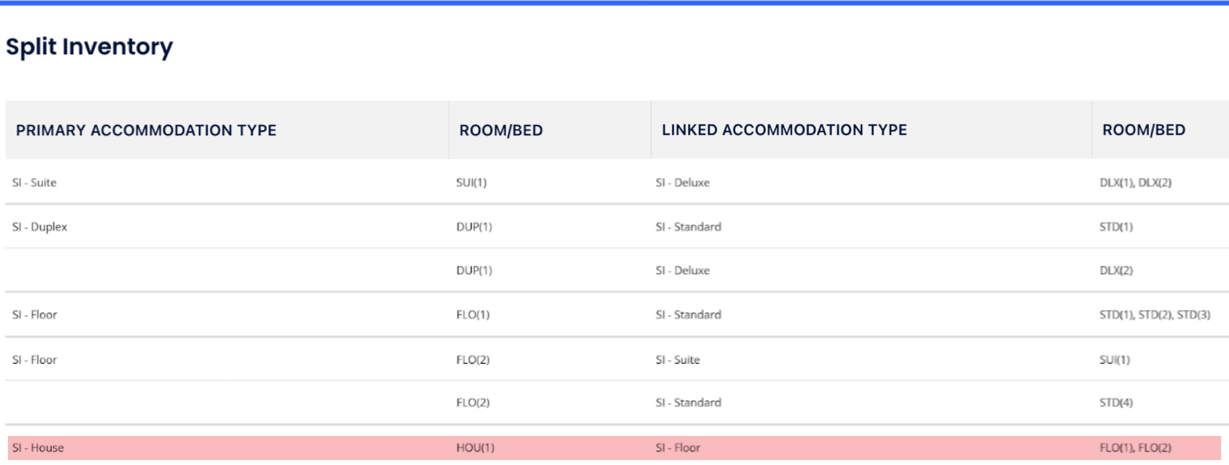Click the Split Inventory heading
1229x465 pixels.
[90, 47]
